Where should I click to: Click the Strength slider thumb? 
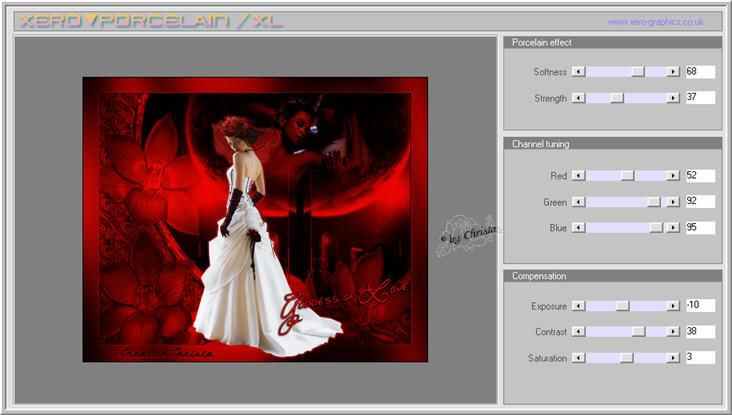pyautogui.click(x=617, y=98)
